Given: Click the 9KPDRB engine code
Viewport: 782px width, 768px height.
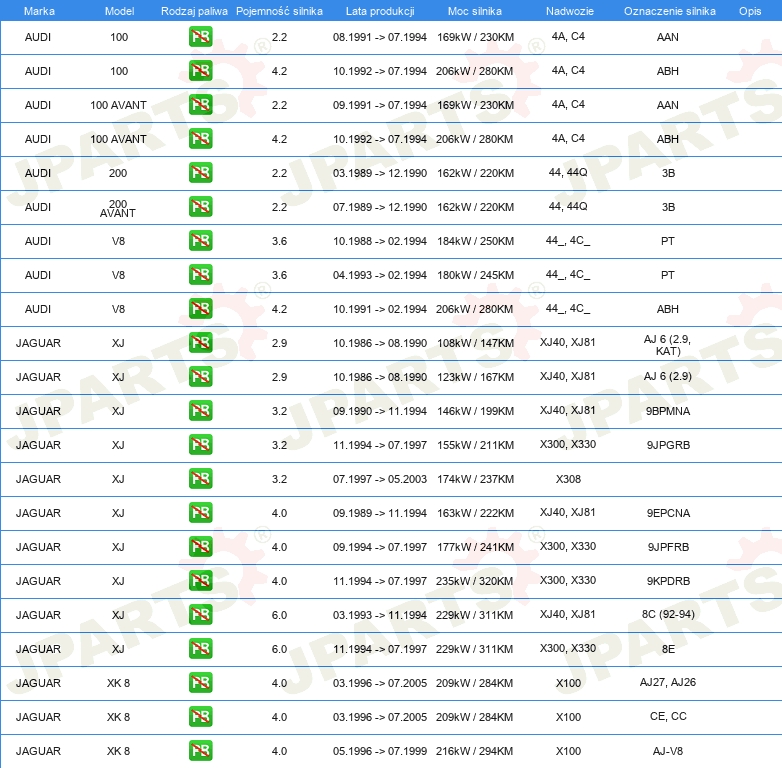Looking at the screenshot, I should point(668,581).
